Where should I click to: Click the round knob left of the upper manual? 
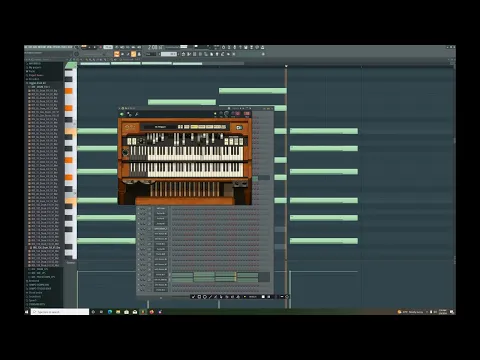pyautogui.click(x=125, y=152)
